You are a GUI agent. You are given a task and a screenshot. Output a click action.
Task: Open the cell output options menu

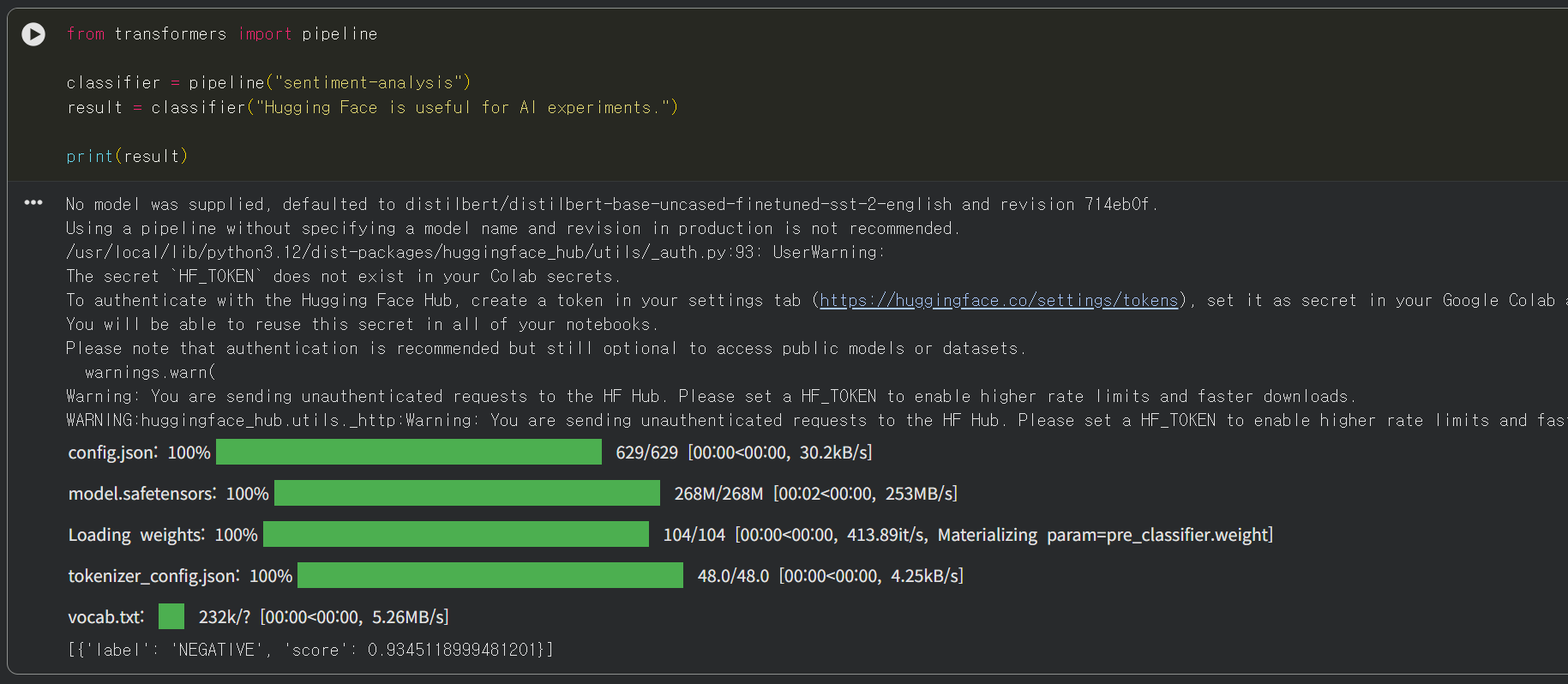pyautogui.click(x=33, y=203)
